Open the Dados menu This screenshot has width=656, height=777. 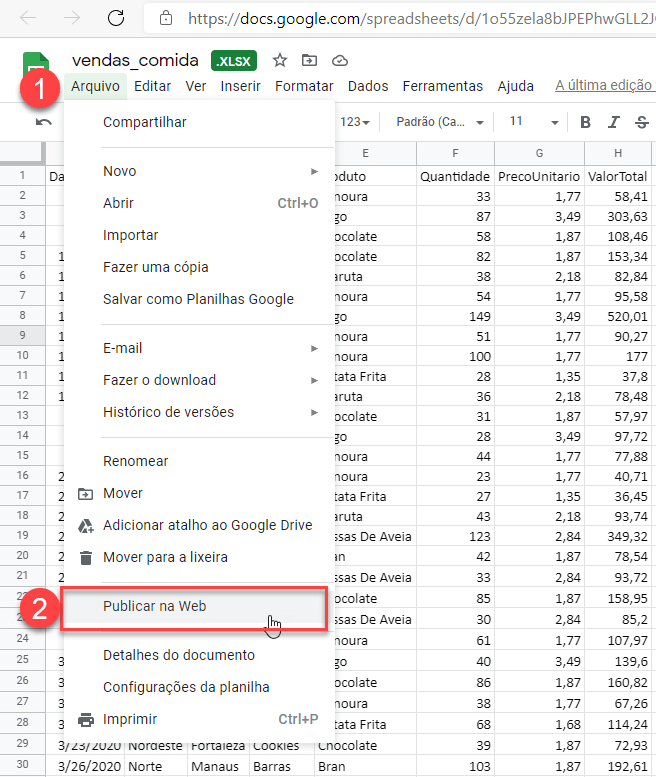[x=368, y=86]
